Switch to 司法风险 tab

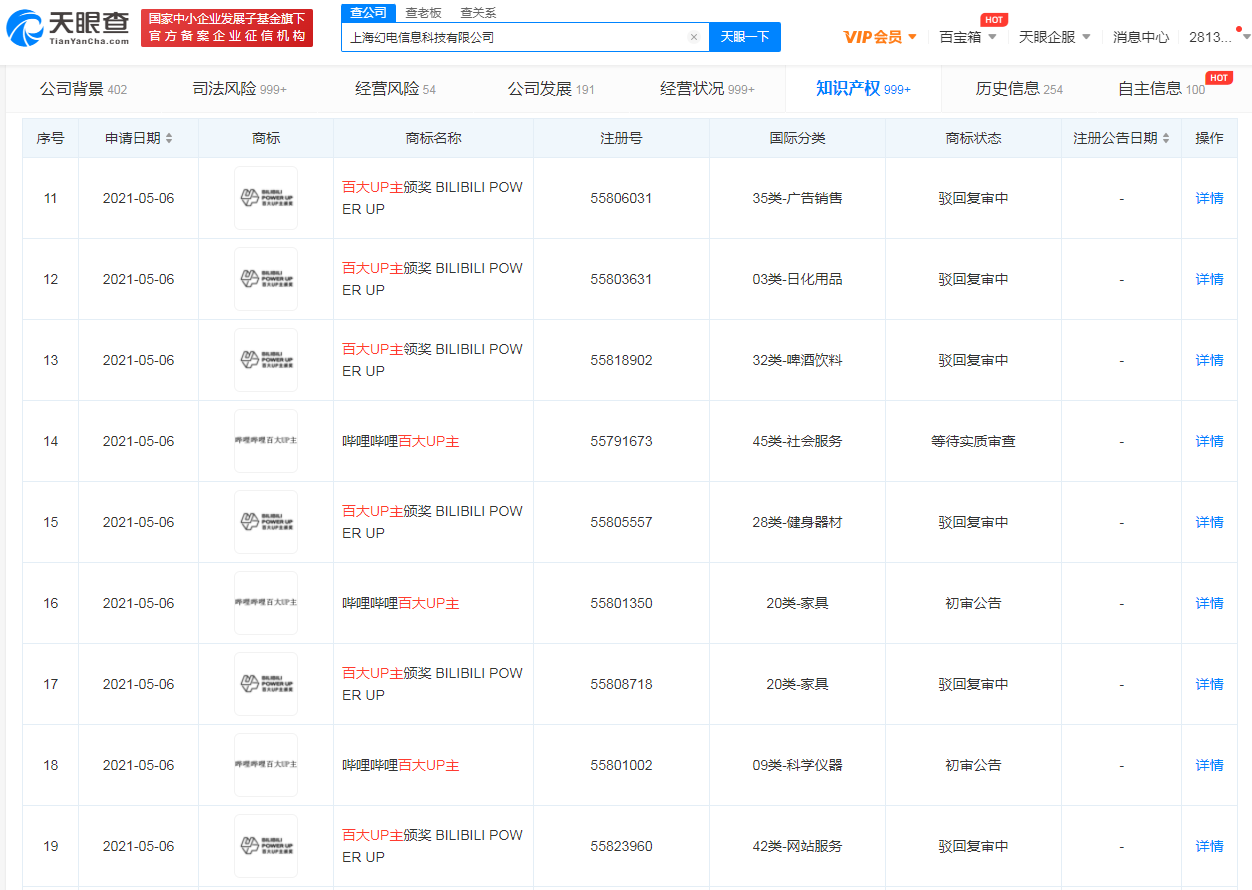[x=239, y=89]
